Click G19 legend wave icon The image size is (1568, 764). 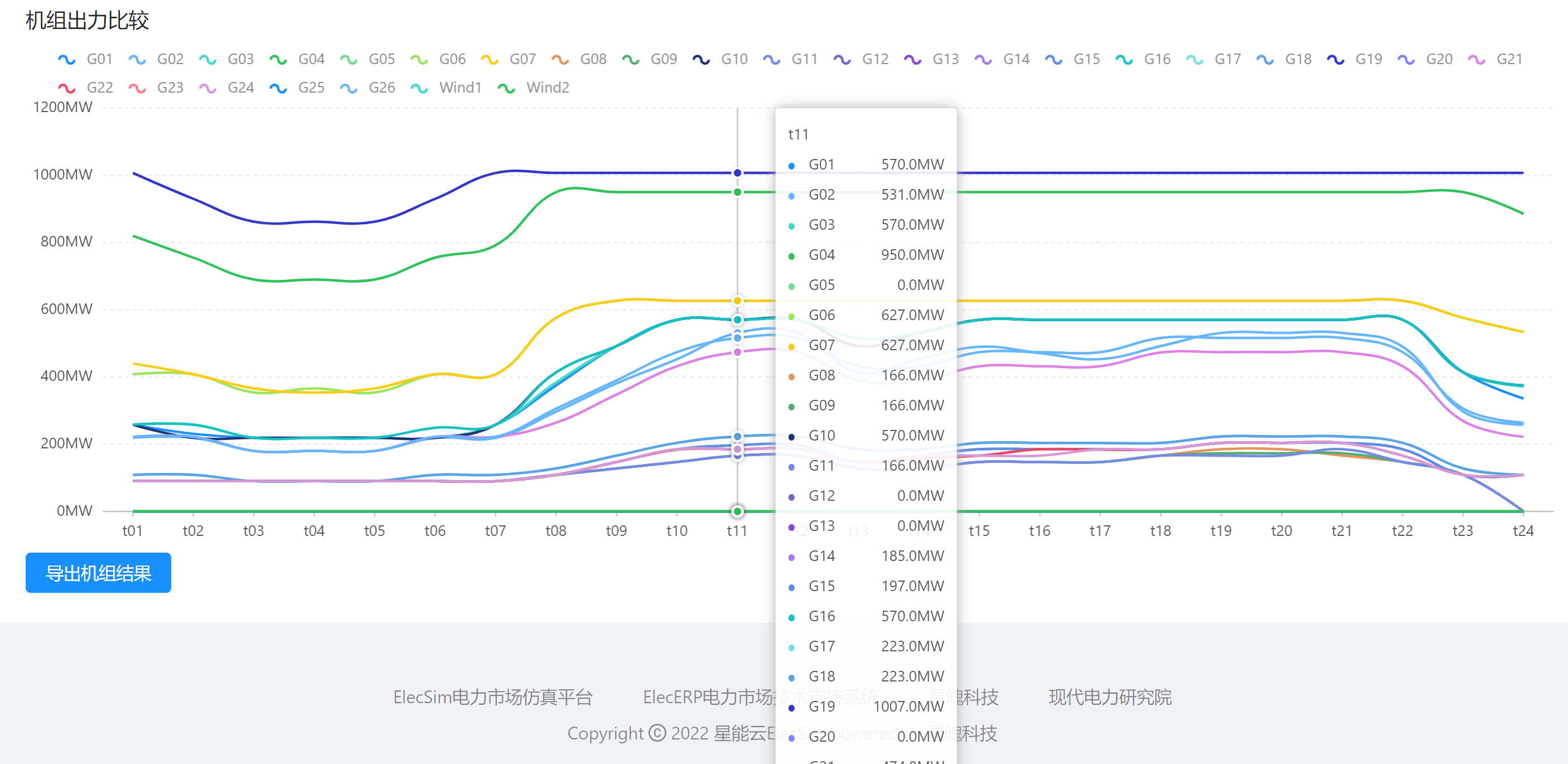click(x=1336, y=59)
